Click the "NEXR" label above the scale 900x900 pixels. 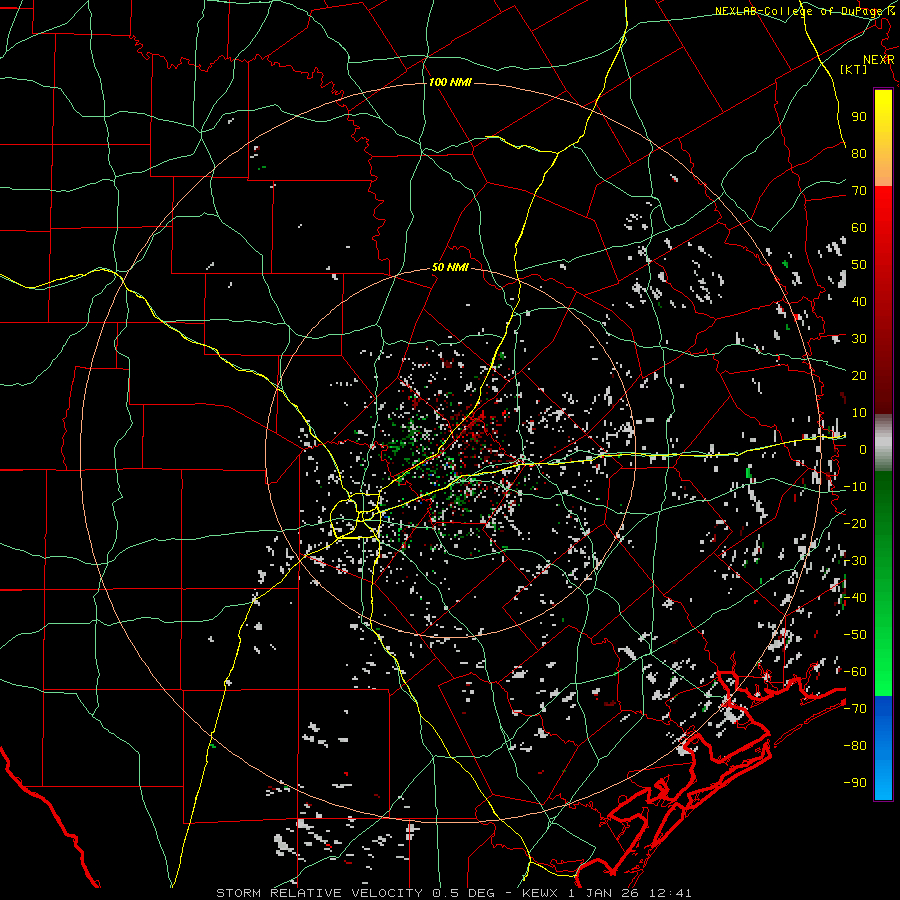[x=878, y=60]
